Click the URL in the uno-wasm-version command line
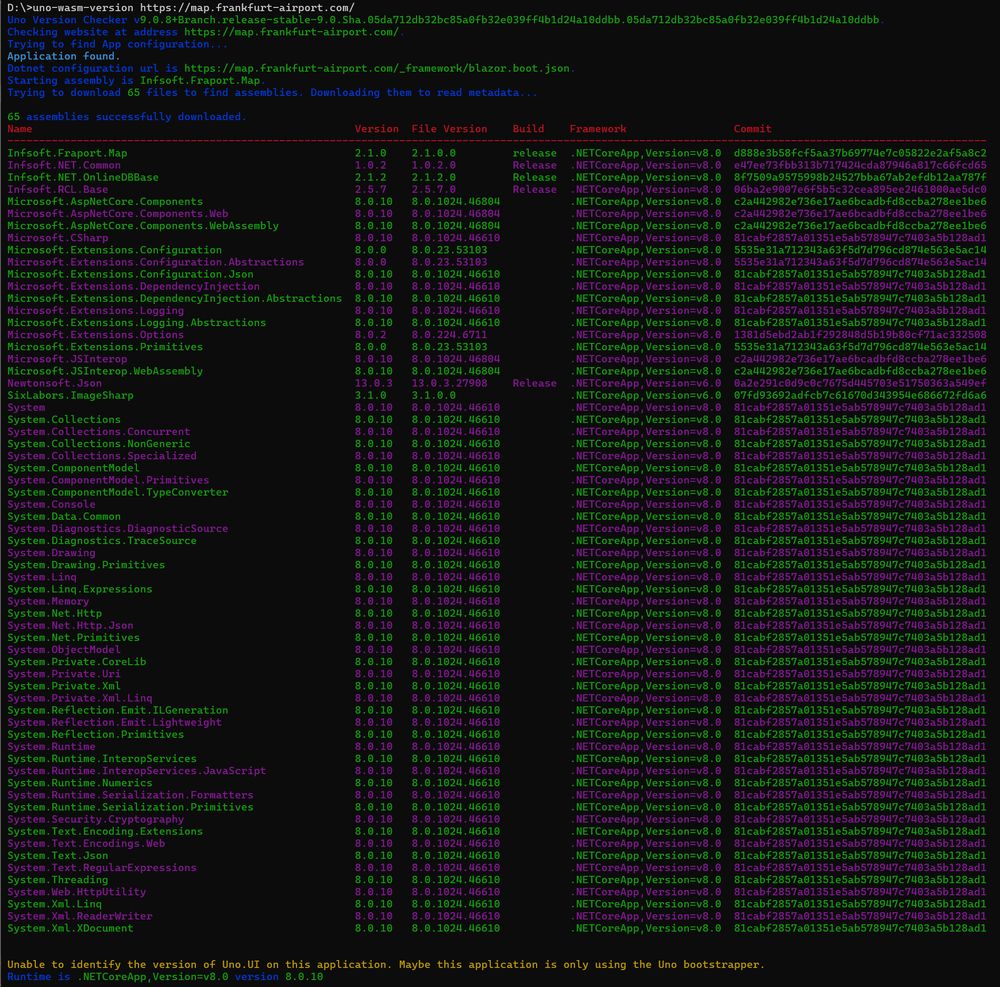This screenshot has height=987, width=1000. pyautogui.click(x=247, y=8)
